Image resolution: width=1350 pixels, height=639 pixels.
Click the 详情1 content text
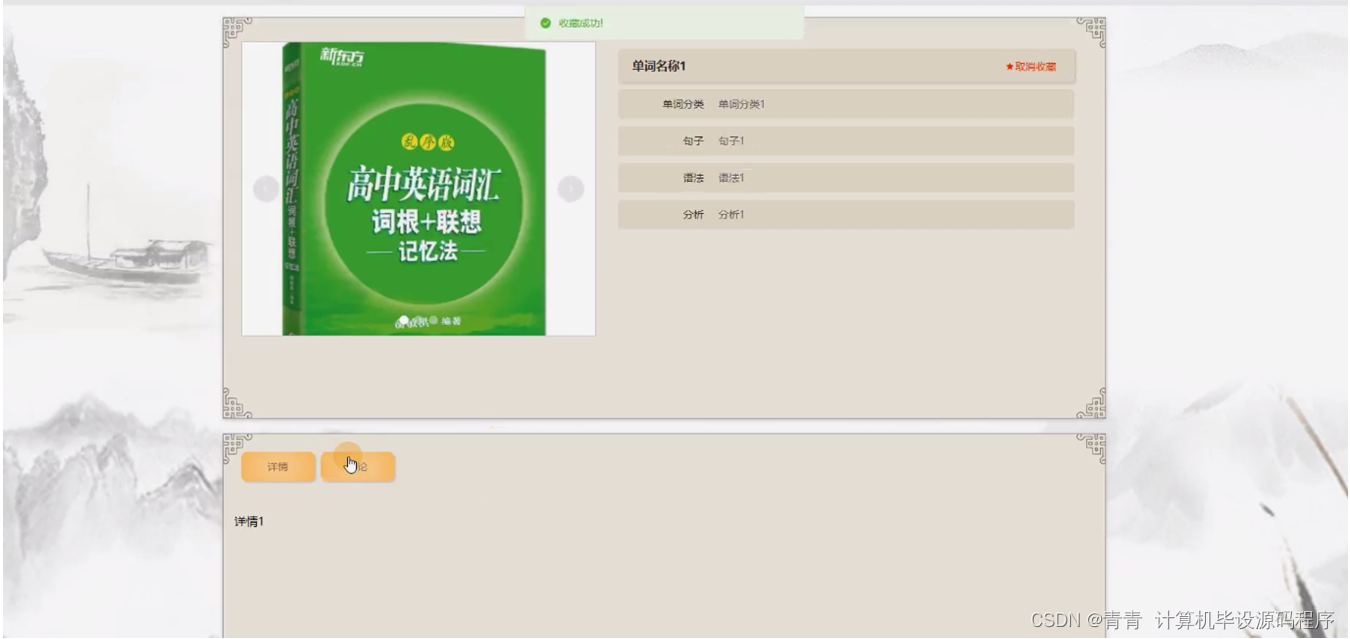tap(249, 522)
